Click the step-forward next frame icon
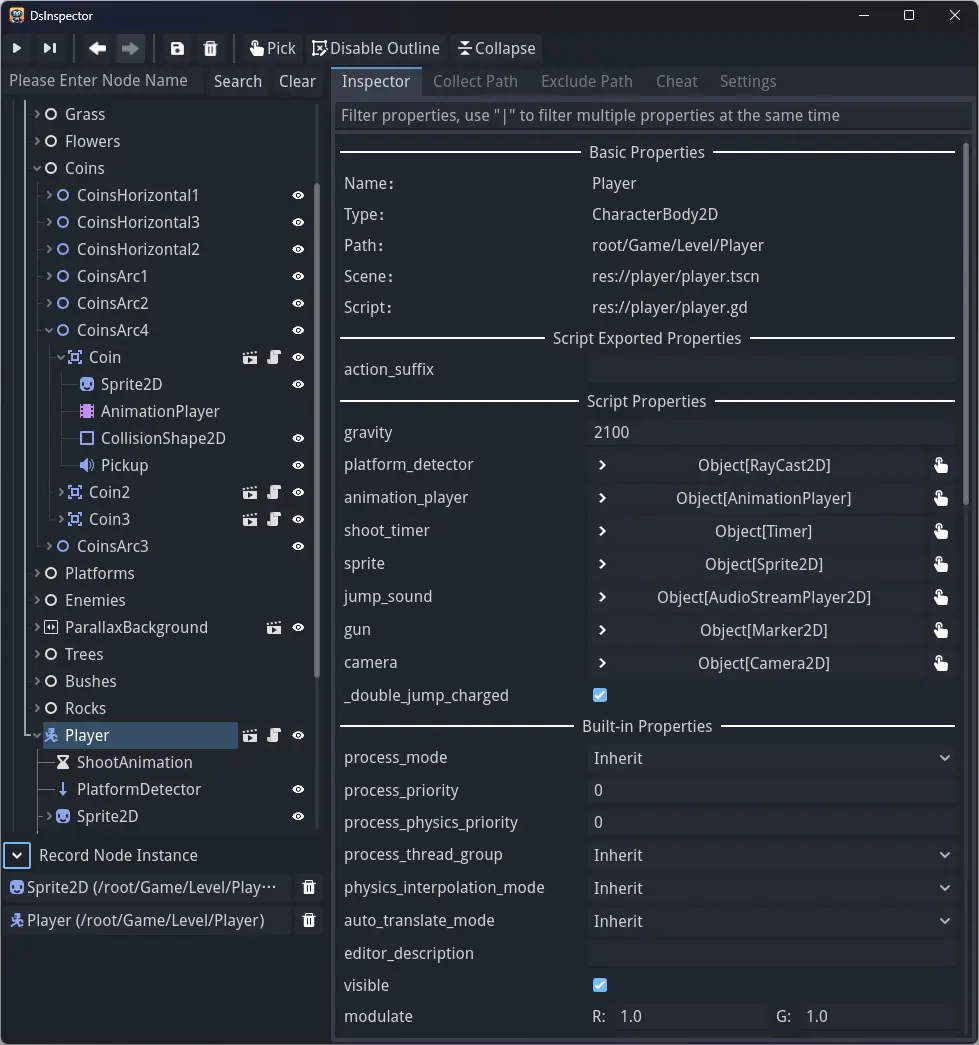The height and width of the screenshot is (1045, 979). pyautogui.click(x=49, y=48)
